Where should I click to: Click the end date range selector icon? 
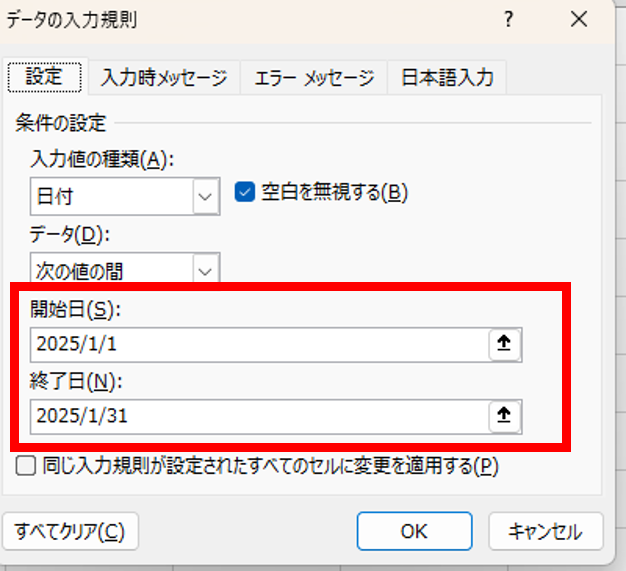click(x=505, y=415)
